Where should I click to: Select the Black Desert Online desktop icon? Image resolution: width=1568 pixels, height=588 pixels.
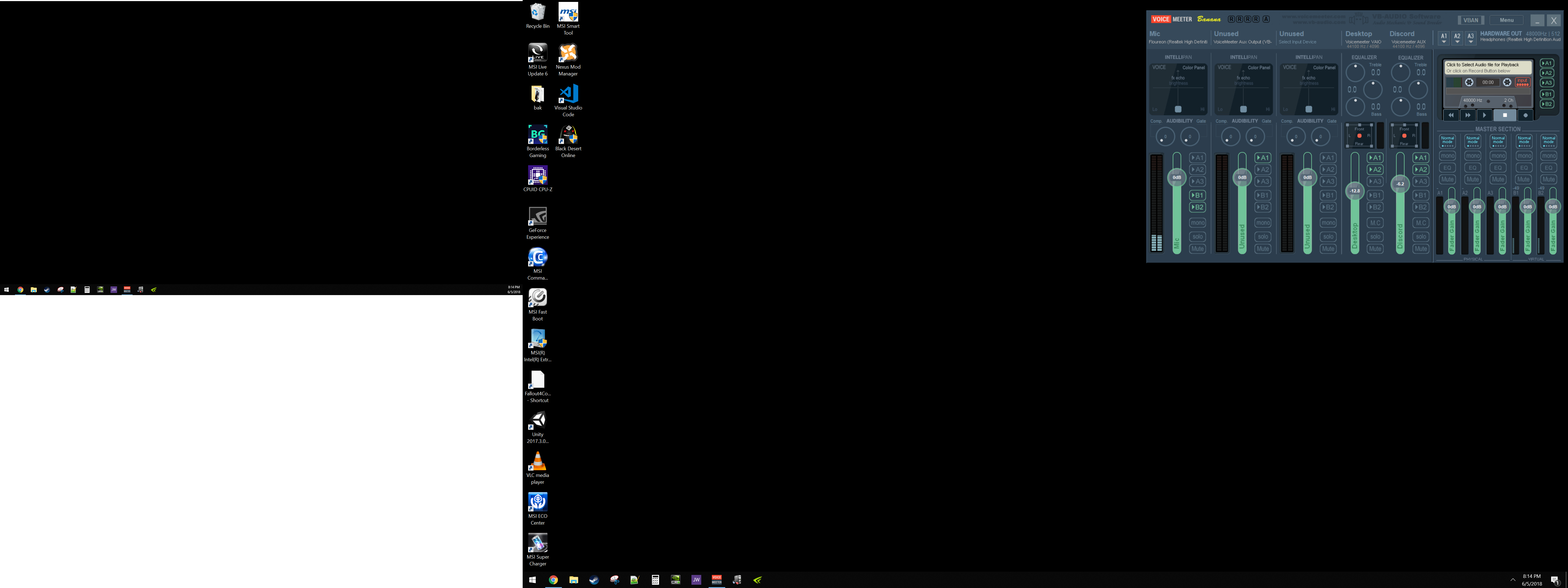click(568, 142)
